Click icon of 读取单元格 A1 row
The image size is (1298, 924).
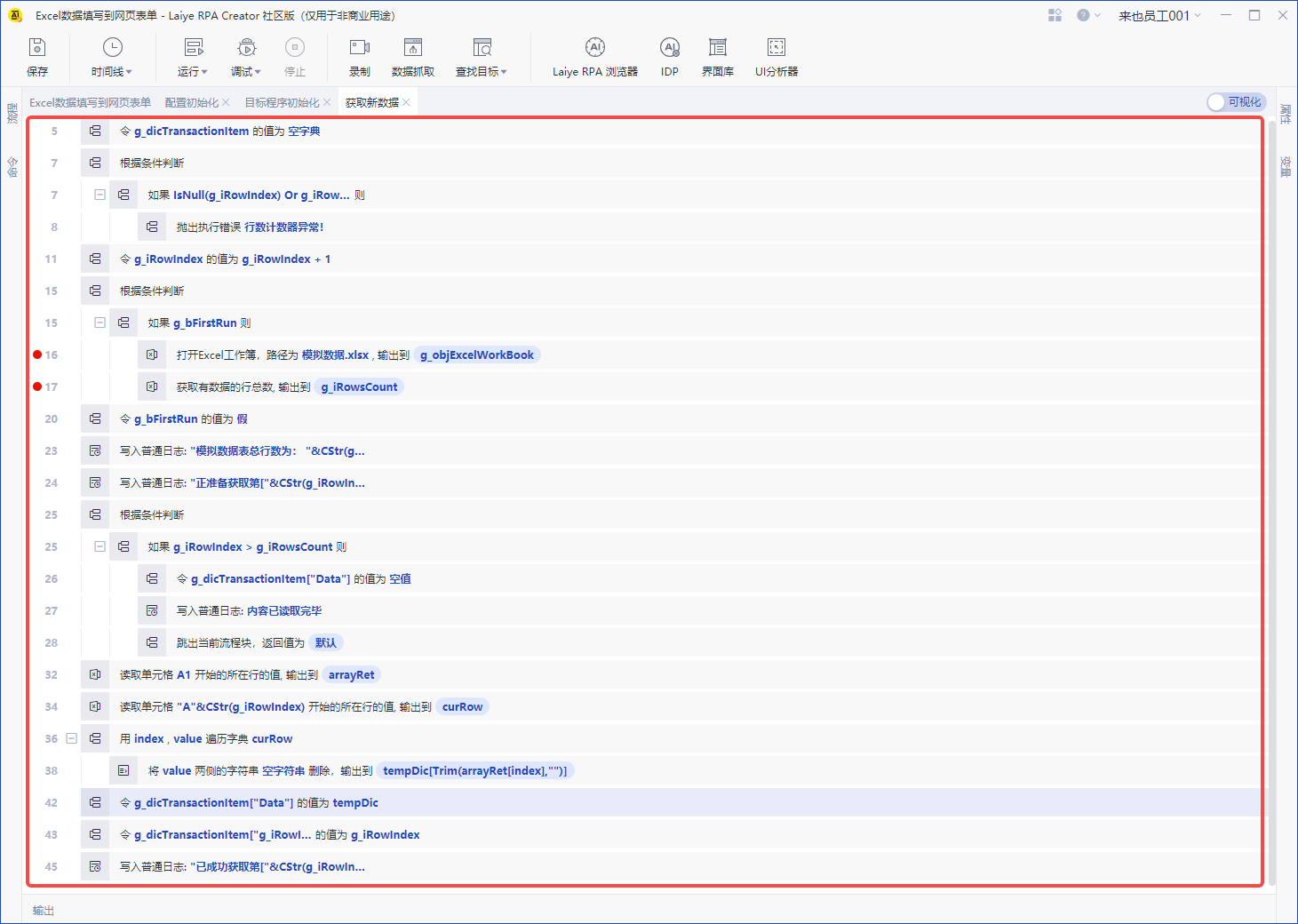(95, 674)
